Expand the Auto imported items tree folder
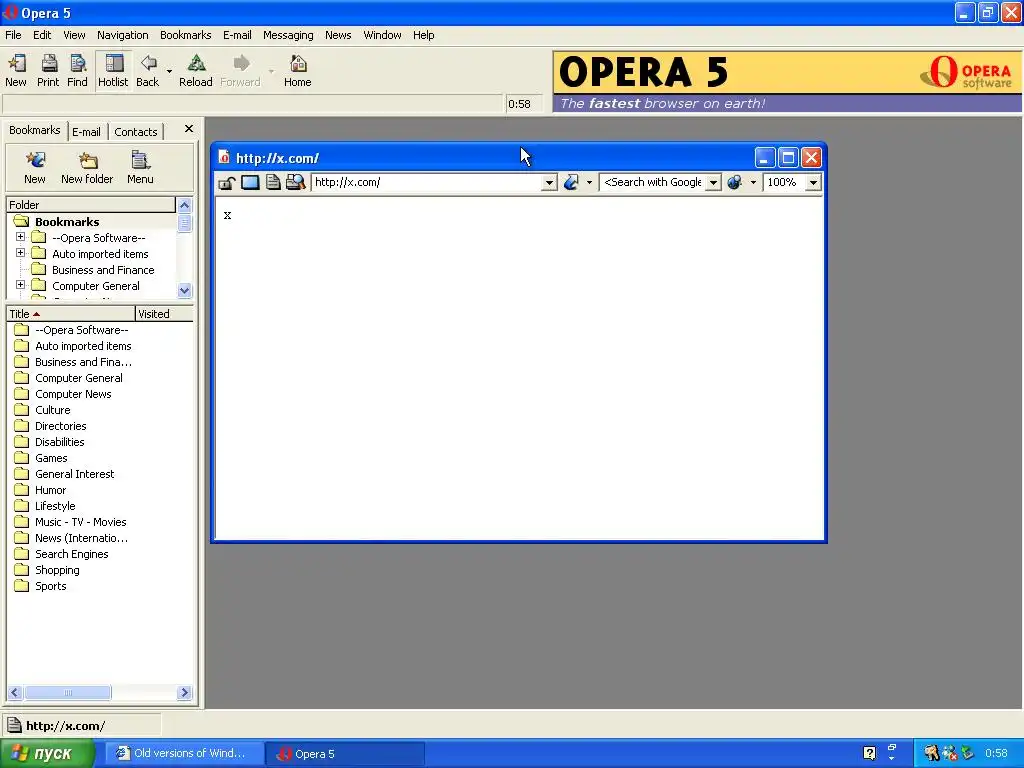Viewport: 1024px width, 768px height. click(20, 253)
